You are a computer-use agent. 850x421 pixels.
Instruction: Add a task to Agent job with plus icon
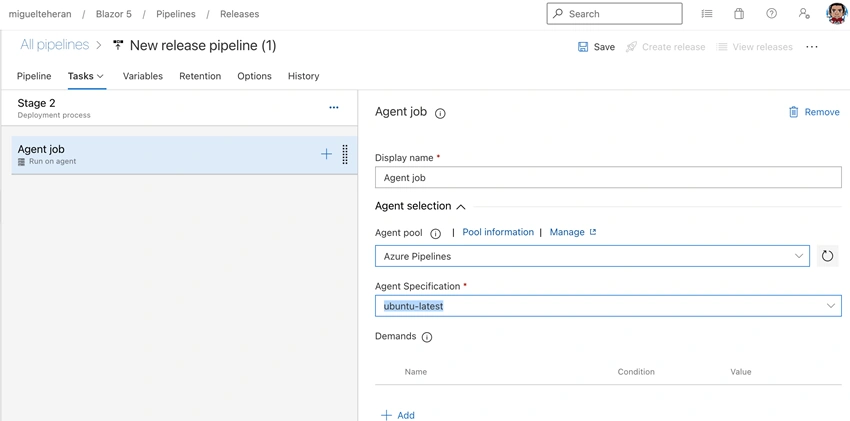click(x=326, y=154)
